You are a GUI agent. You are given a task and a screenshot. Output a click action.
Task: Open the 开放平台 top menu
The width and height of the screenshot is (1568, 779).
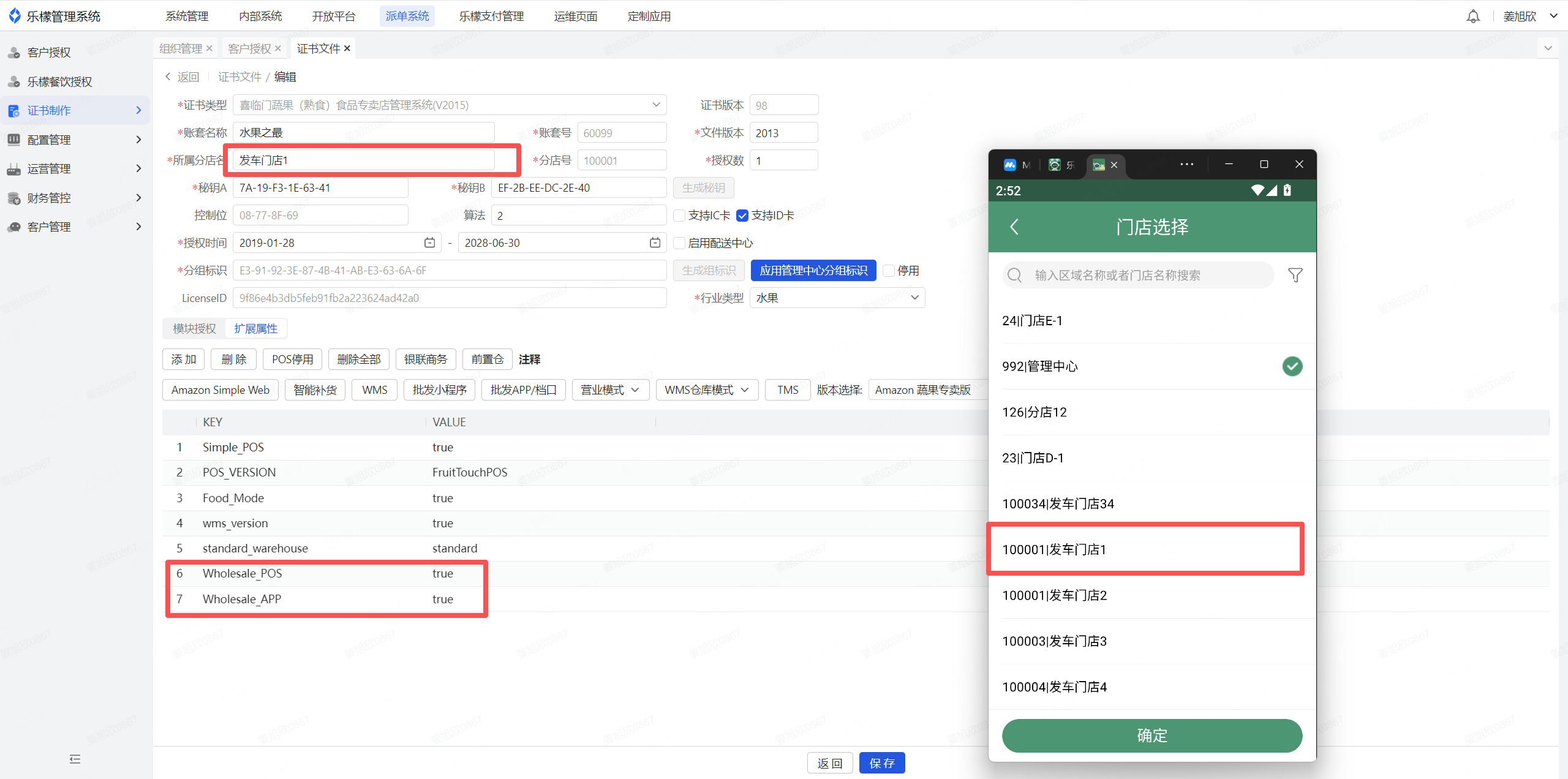click(334, 17)
